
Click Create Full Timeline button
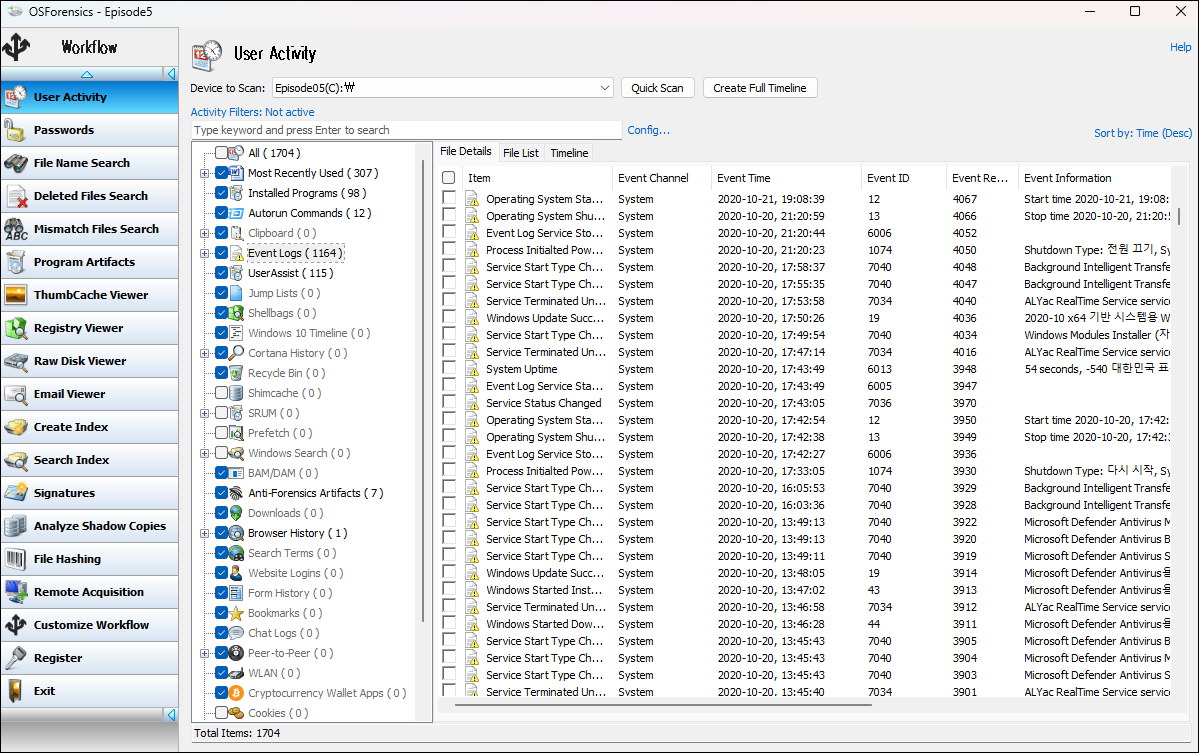(x=760, y=88)
